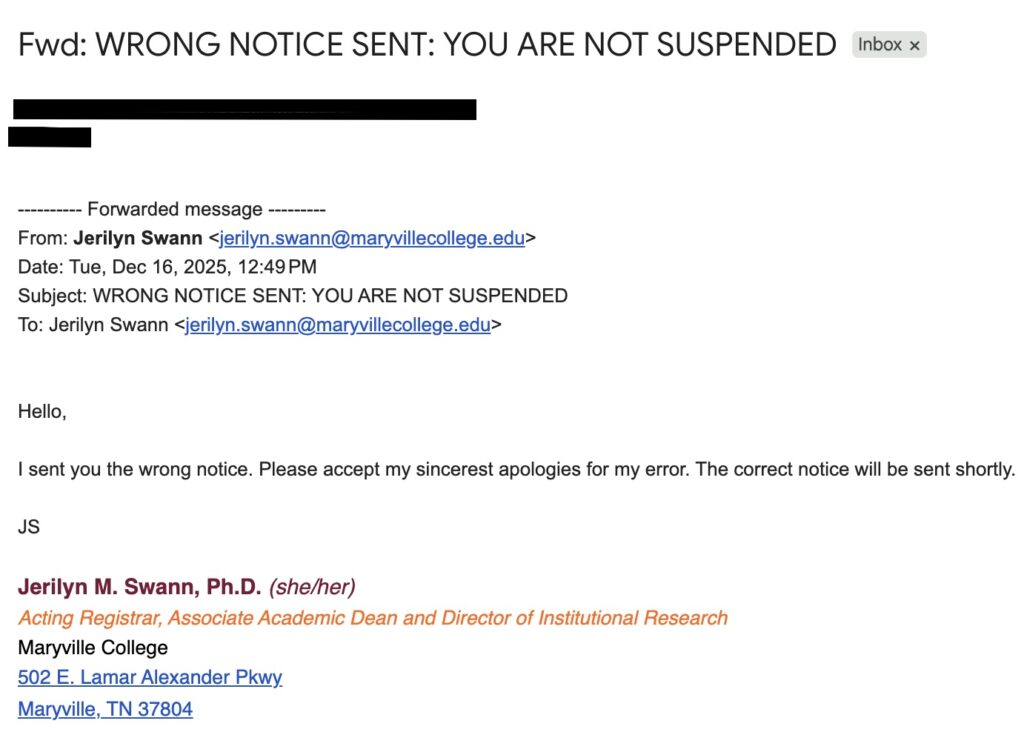Click the wrong notice apology sentence

[x=516, y=469]
